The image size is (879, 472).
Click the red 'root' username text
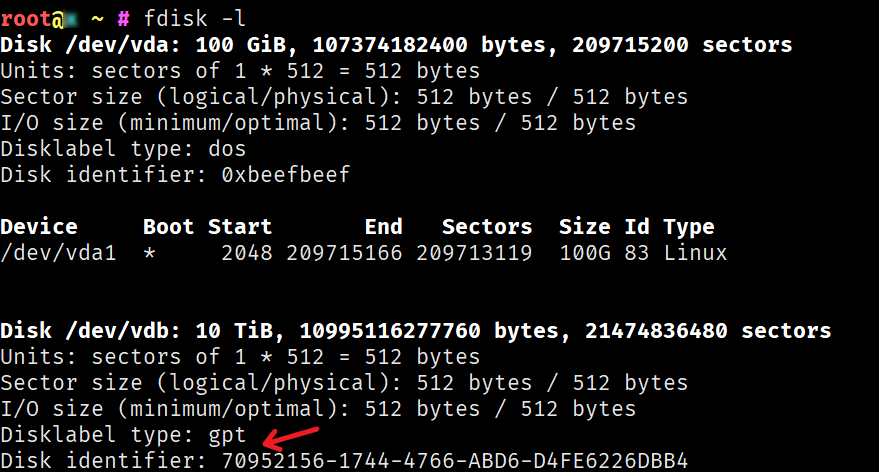pyautogui.click(x=26, y=20)
